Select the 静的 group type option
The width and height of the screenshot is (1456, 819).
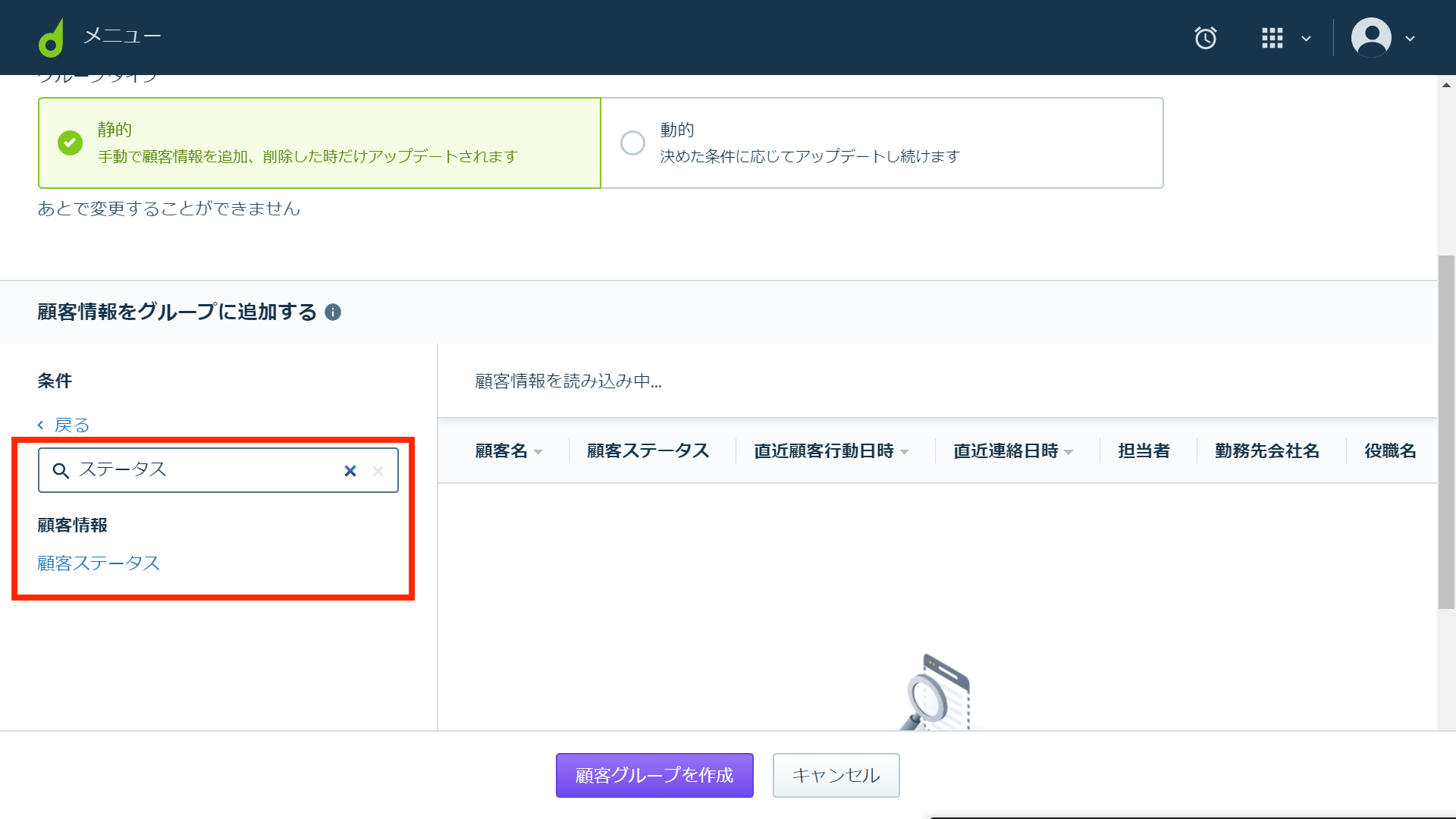click(x=319, y=143)
